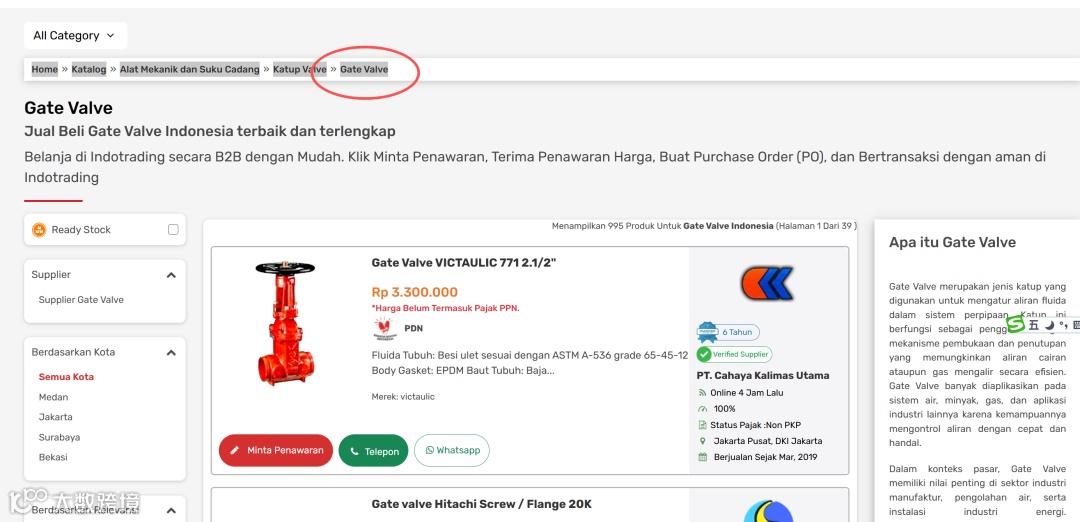
Task: Open PT. Cahaya Kalimas Utama supplier name
Action: coord(762,375)
